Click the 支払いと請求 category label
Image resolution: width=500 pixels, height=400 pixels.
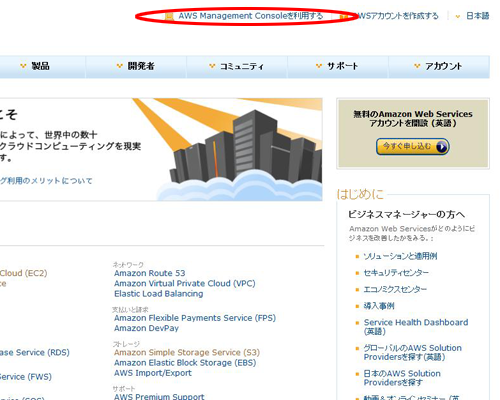(x=130, y=310)
